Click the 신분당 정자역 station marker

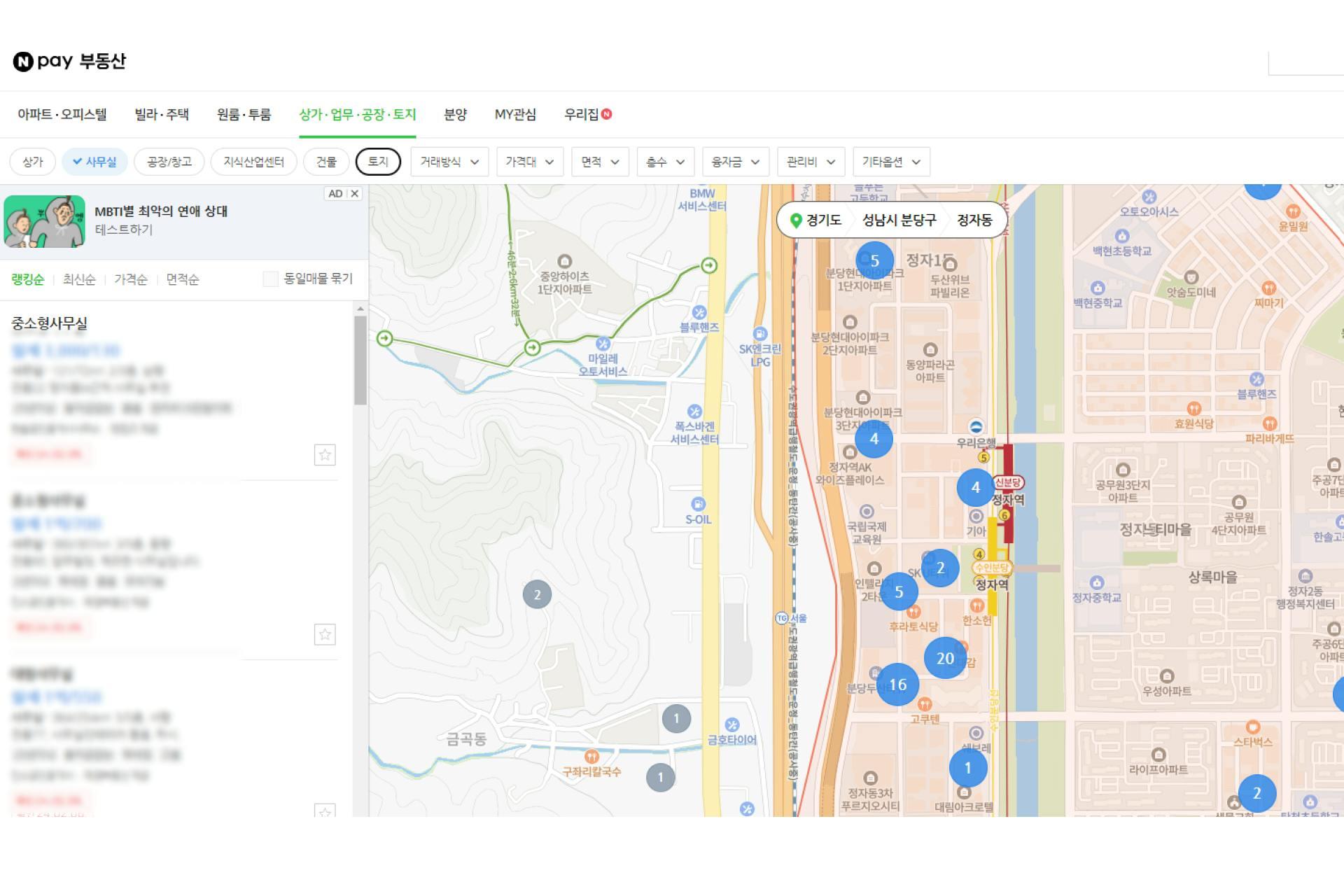click(1008, 482)
